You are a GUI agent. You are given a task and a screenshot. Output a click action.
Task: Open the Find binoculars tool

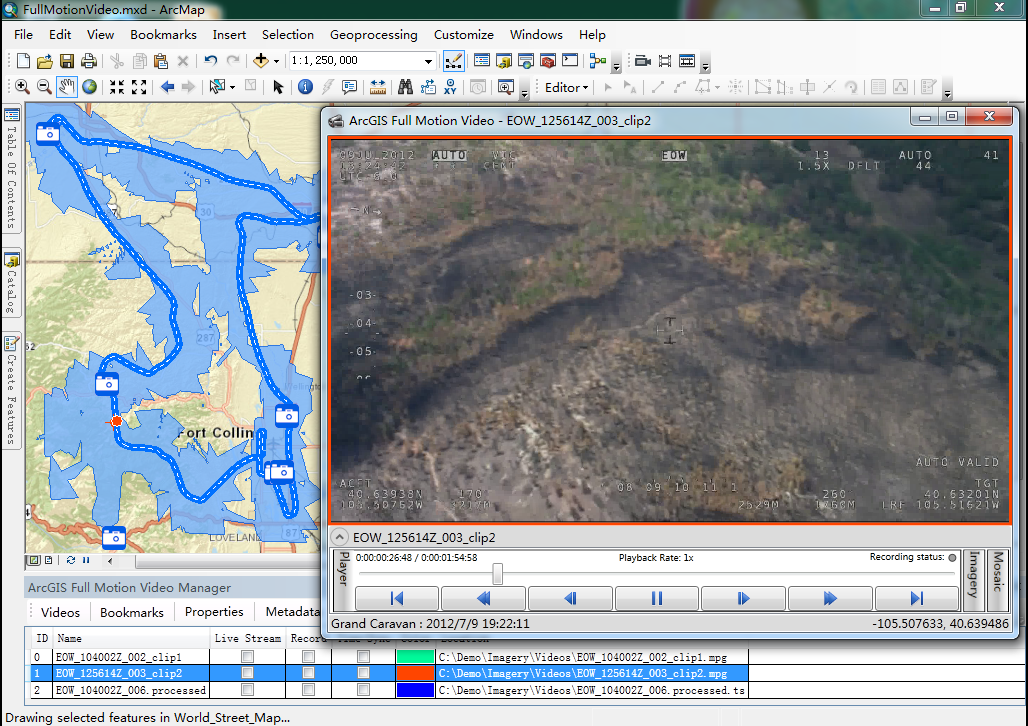click(405, 87)
